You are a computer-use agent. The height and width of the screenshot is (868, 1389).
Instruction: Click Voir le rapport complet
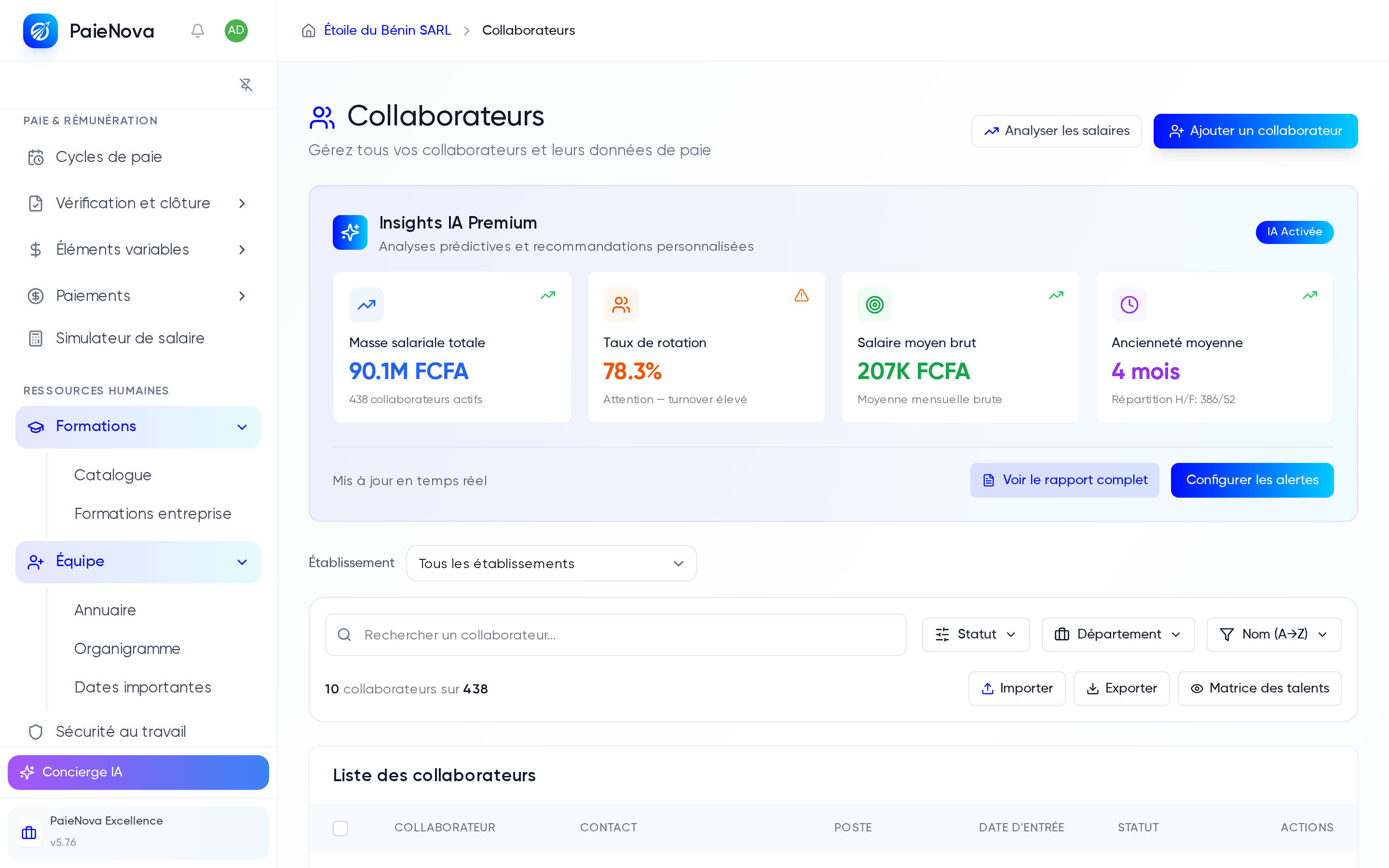point(1065,480)
